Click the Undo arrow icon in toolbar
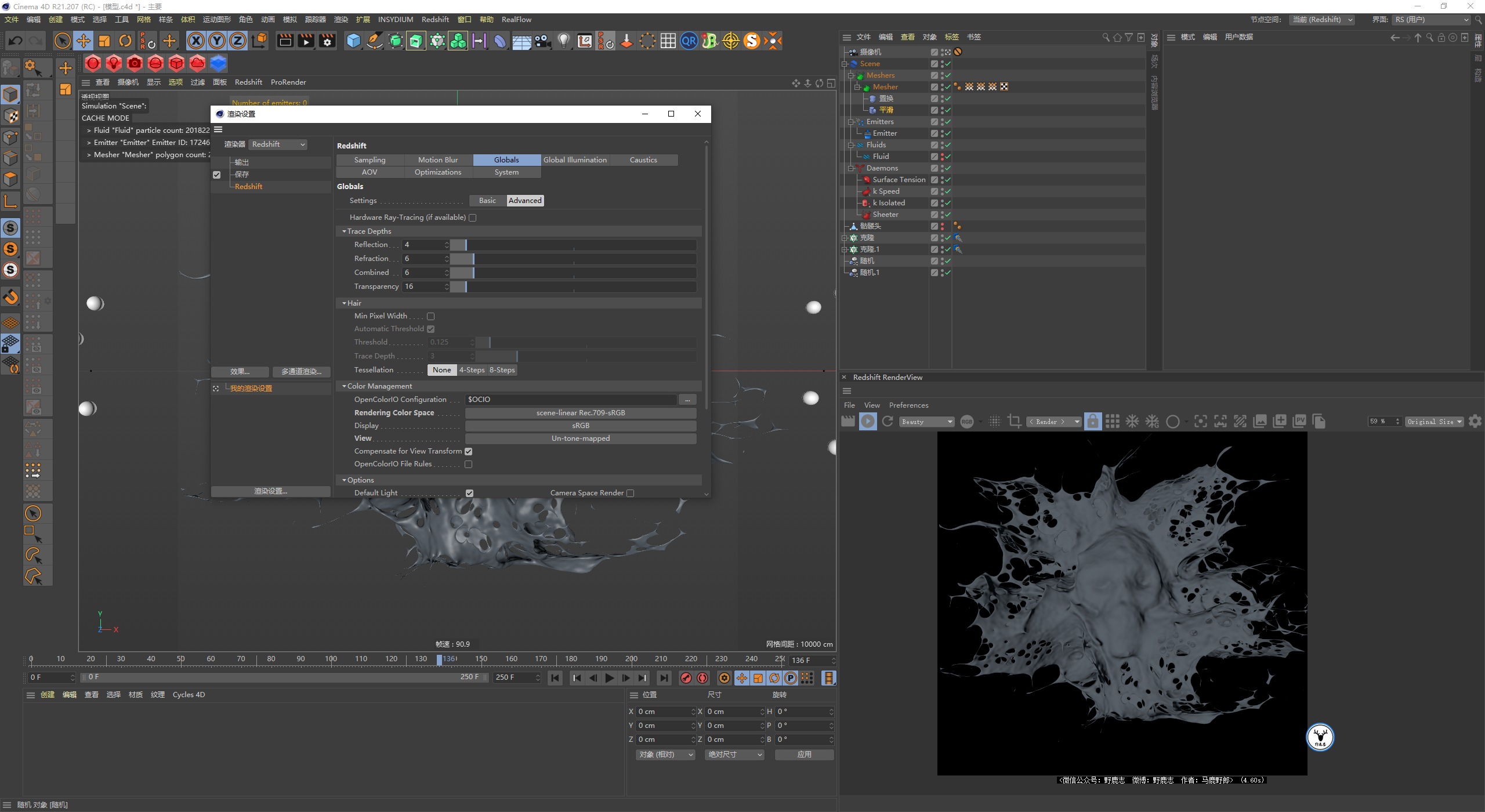This screenshot has height=812, width=1485. pos(16,41)
